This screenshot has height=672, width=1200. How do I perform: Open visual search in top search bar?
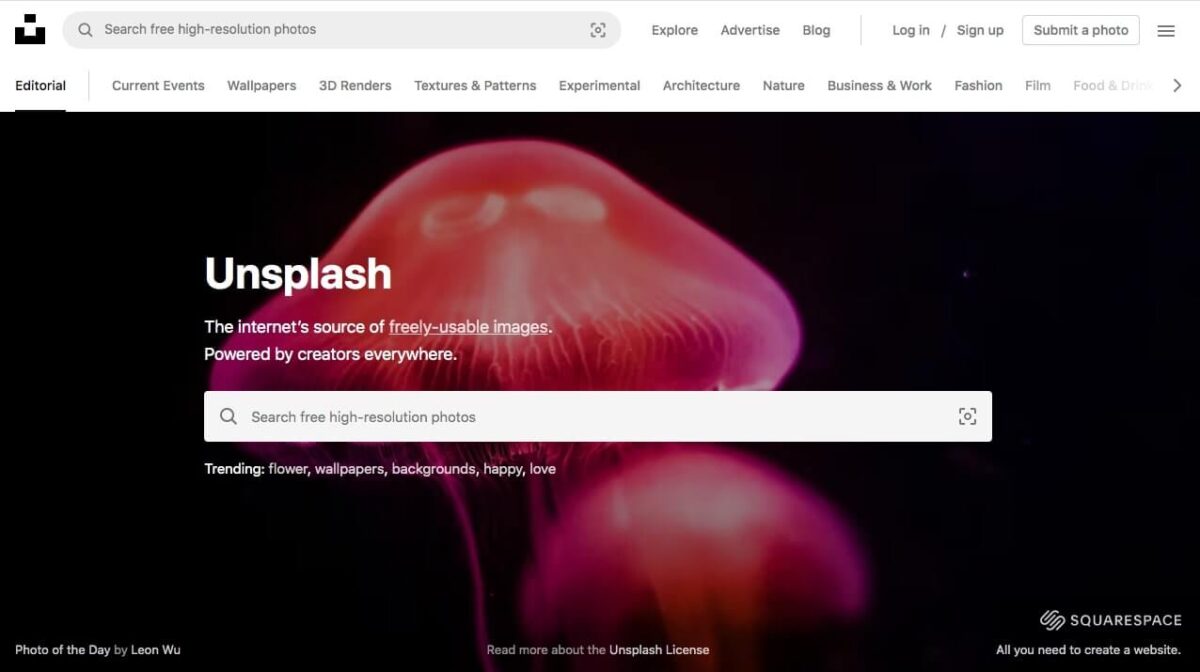598,30
